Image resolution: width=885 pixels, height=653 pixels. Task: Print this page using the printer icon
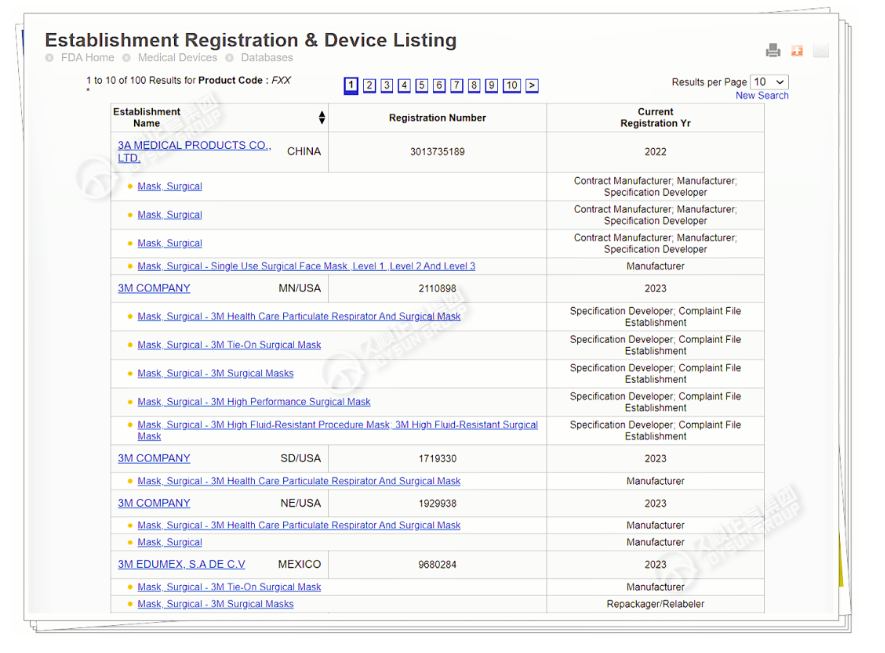click(773, 50)
